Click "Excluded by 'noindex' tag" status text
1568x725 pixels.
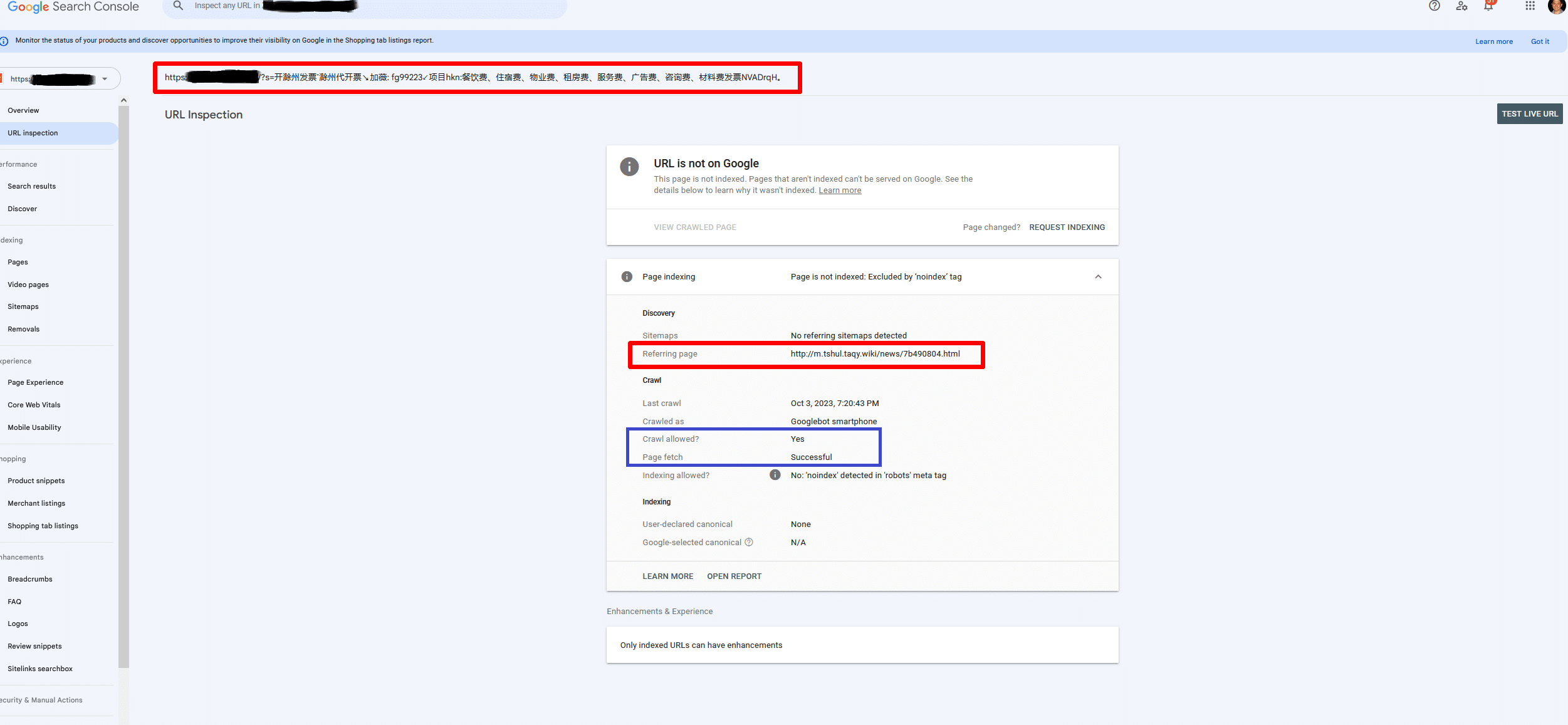pos(914,277)
